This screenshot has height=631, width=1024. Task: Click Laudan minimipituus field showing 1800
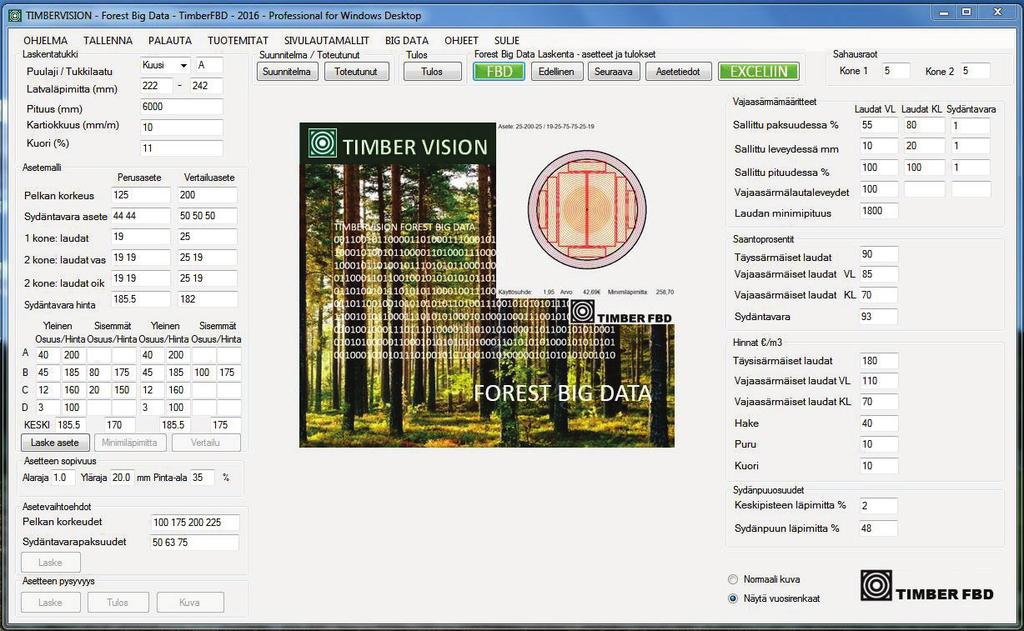[878, 211]
